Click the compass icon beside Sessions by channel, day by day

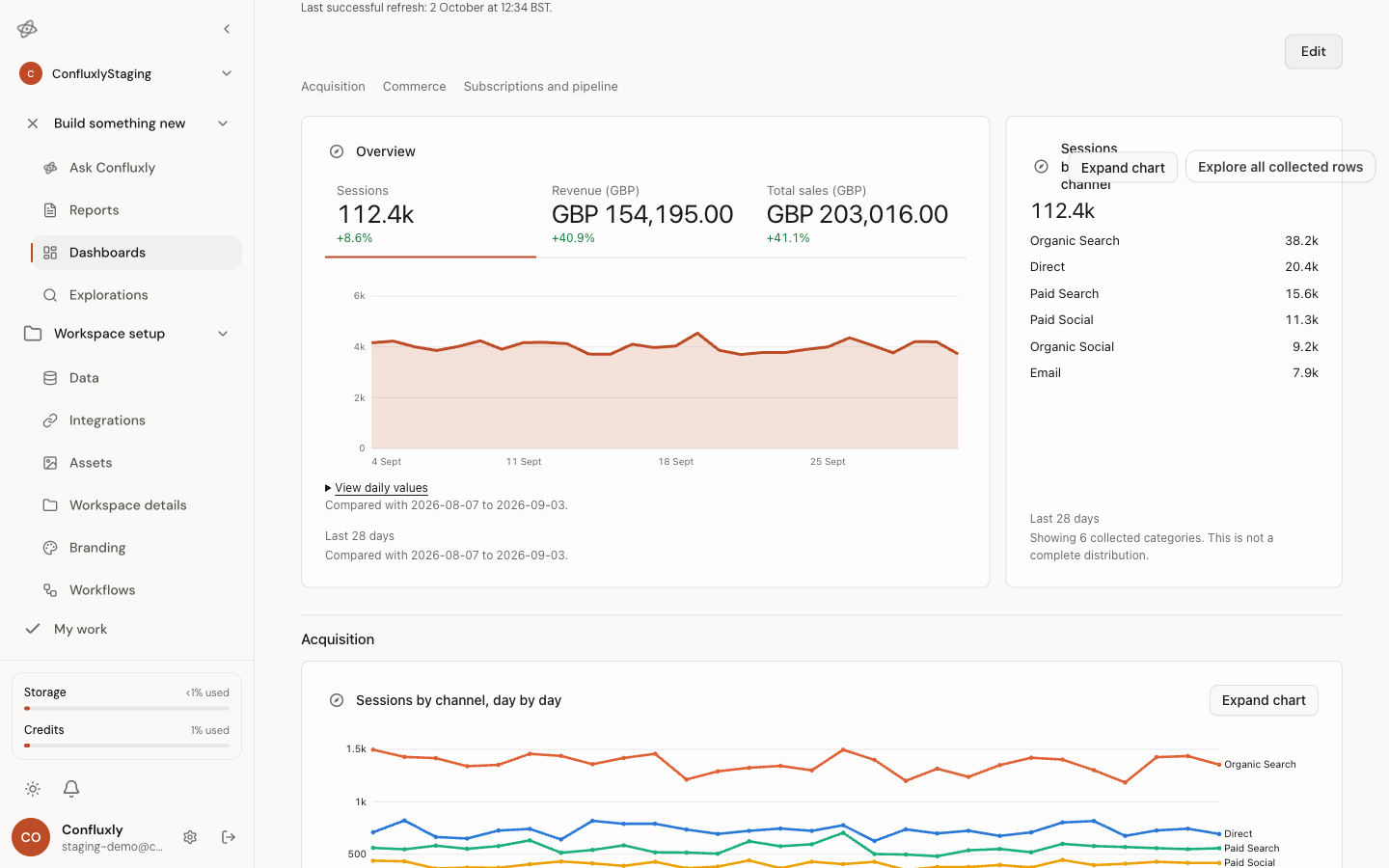pos(337,700)
